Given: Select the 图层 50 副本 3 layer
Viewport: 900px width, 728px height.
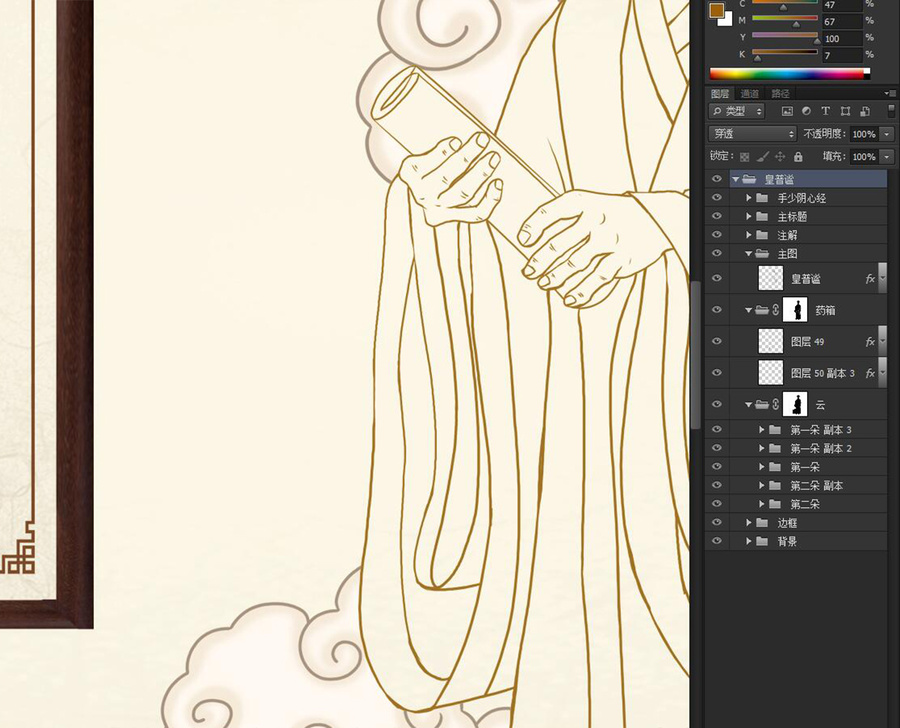Looking at the screenshot, I should coord(796,373).
